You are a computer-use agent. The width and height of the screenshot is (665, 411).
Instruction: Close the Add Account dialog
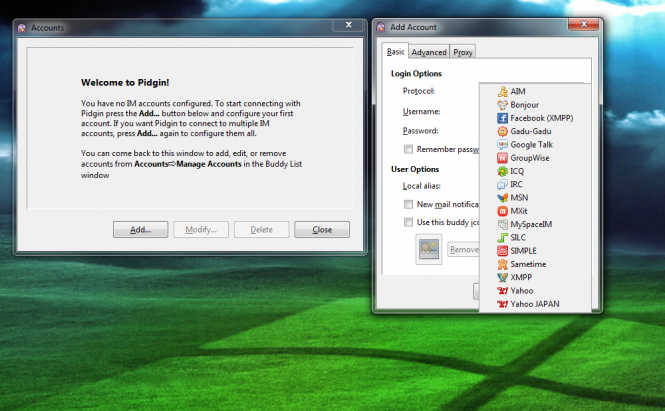(x=584, y=24)
